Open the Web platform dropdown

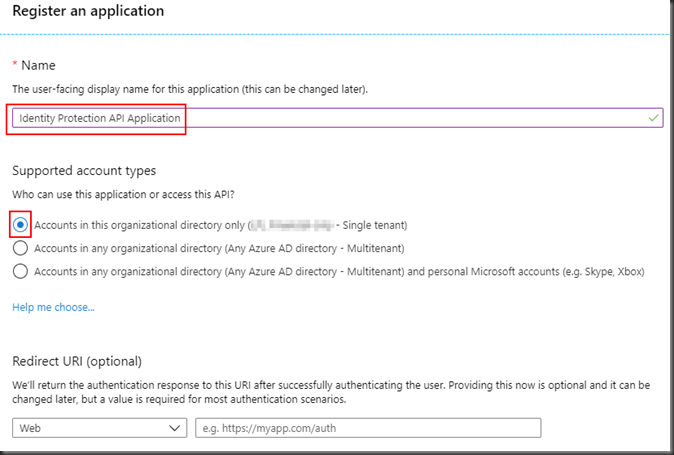click(x=99, y=428)
